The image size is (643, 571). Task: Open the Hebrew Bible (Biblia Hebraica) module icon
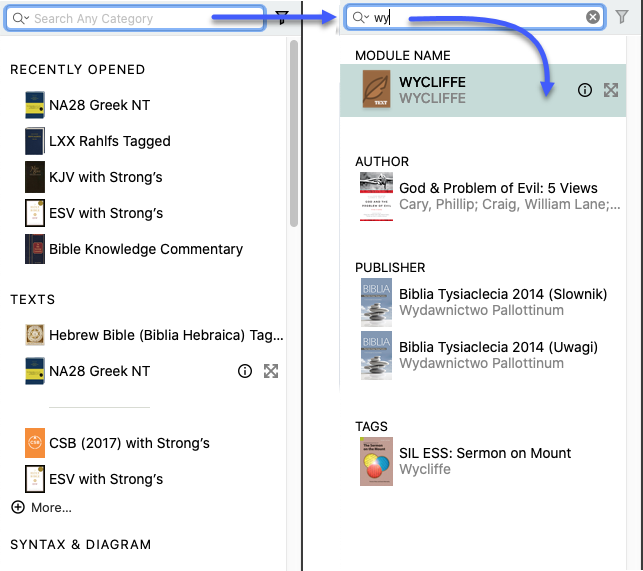tap(35, 335)
